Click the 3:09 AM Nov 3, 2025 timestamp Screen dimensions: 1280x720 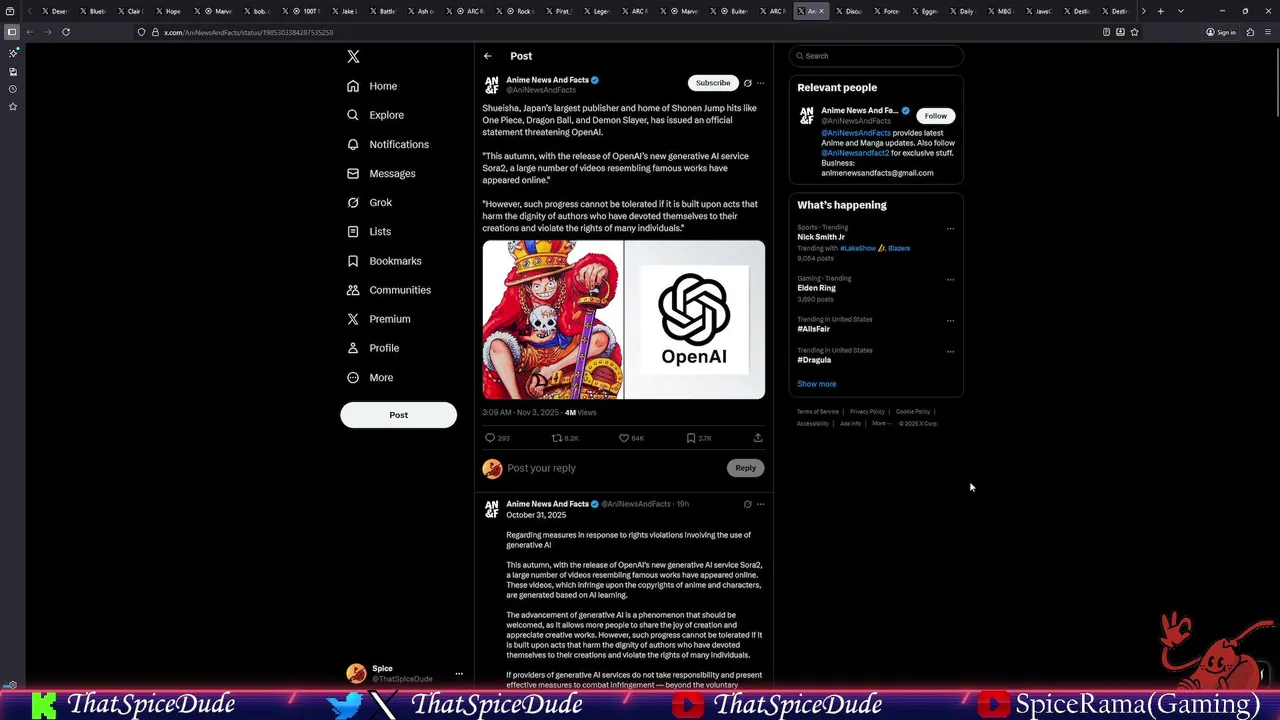click(520, 413)
